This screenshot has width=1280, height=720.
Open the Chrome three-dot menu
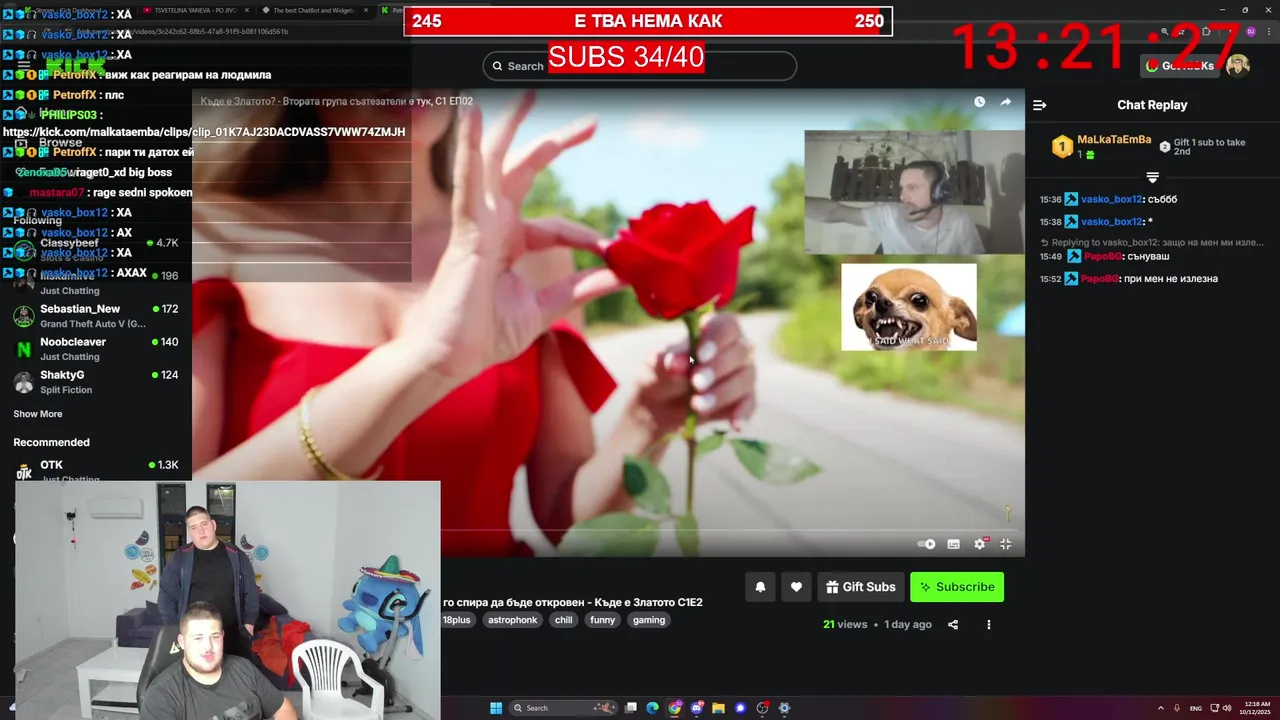point(1269,32)
